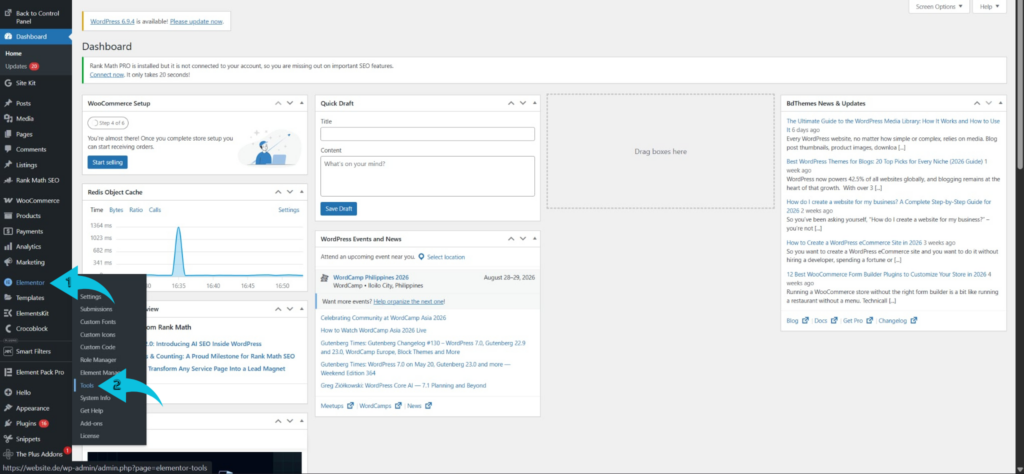Screen dimensions: 1024x474
Task: Click Connect now for Rank Math
Action: click(106, 74)
